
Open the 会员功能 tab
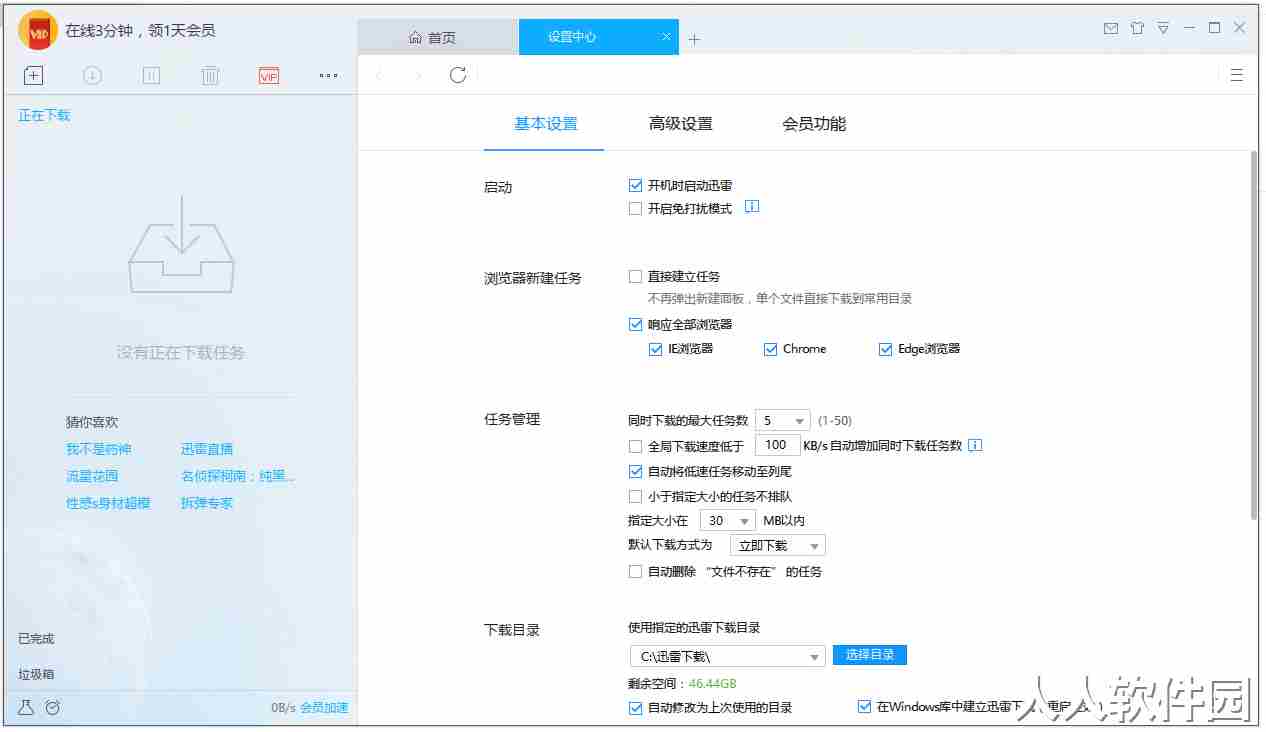click(814, 124)
